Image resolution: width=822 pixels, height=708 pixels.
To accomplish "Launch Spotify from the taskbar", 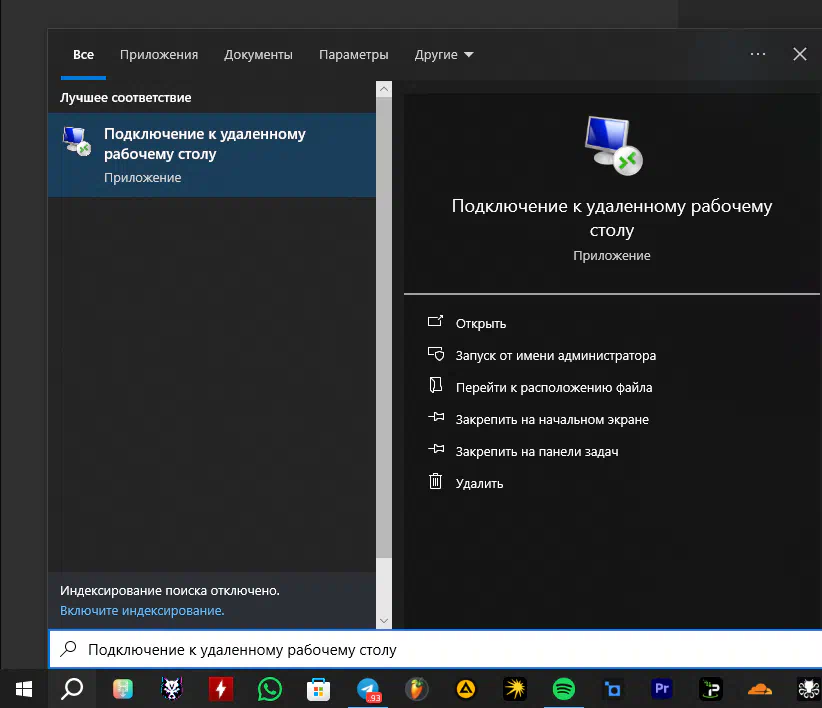I will [x=564, y=688].
